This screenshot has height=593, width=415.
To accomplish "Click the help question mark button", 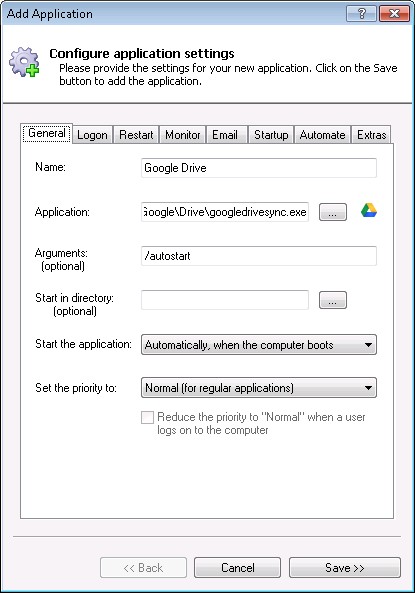I will (x=361, y=14).
